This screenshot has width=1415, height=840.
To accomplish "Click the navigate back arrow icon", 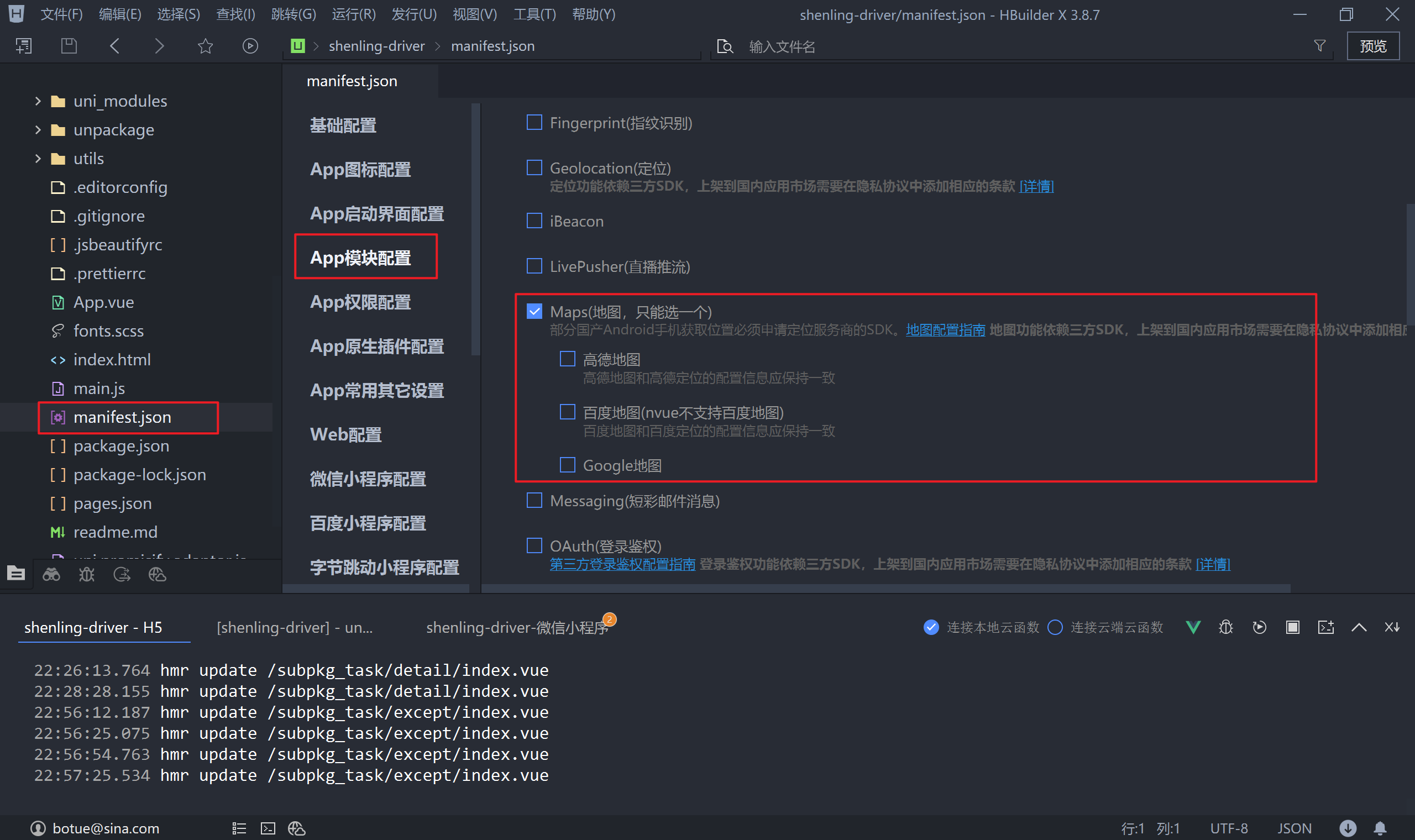I will click(115, 46).
